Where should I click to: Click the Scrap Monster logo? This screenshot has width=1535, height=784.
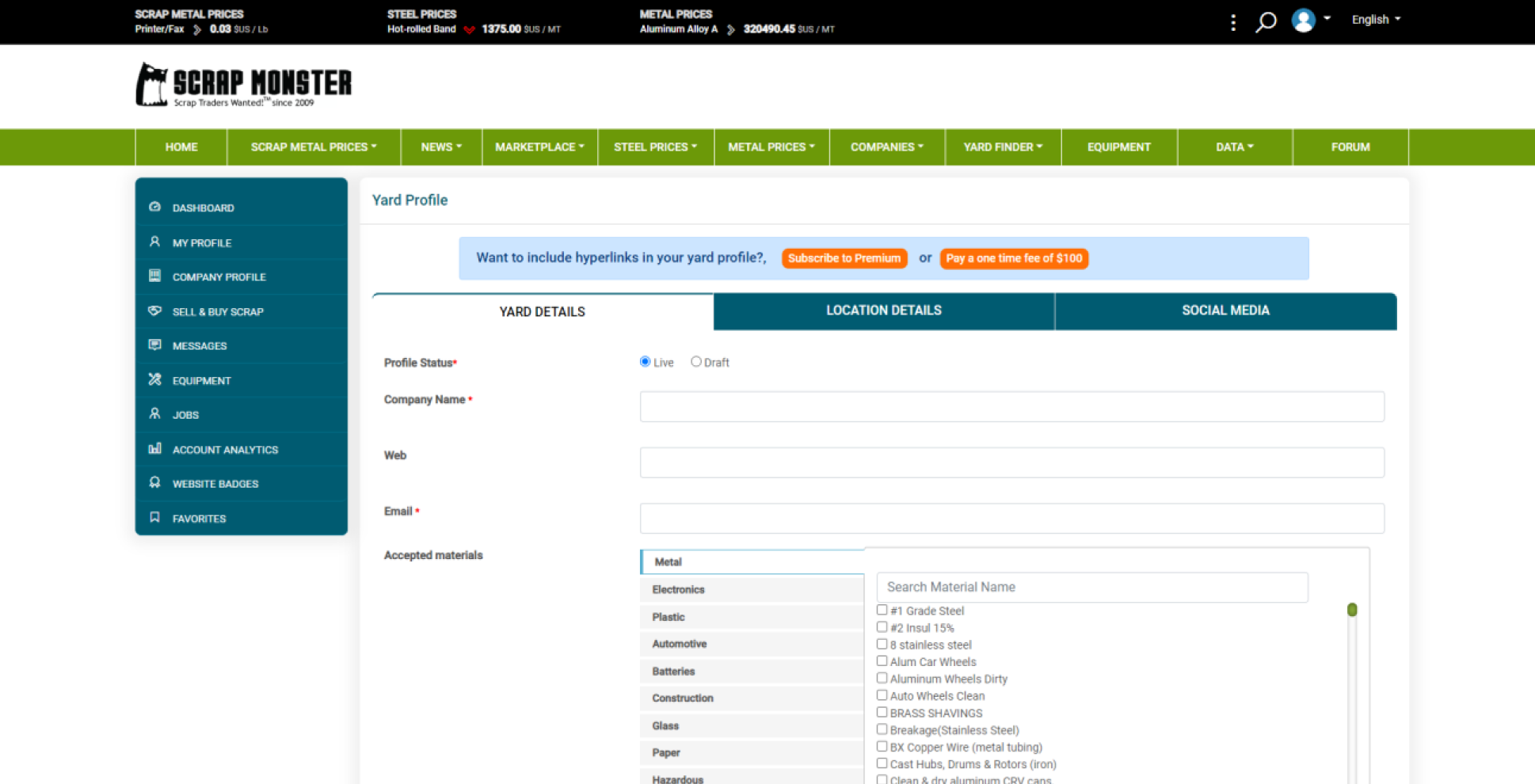point(244,84)
